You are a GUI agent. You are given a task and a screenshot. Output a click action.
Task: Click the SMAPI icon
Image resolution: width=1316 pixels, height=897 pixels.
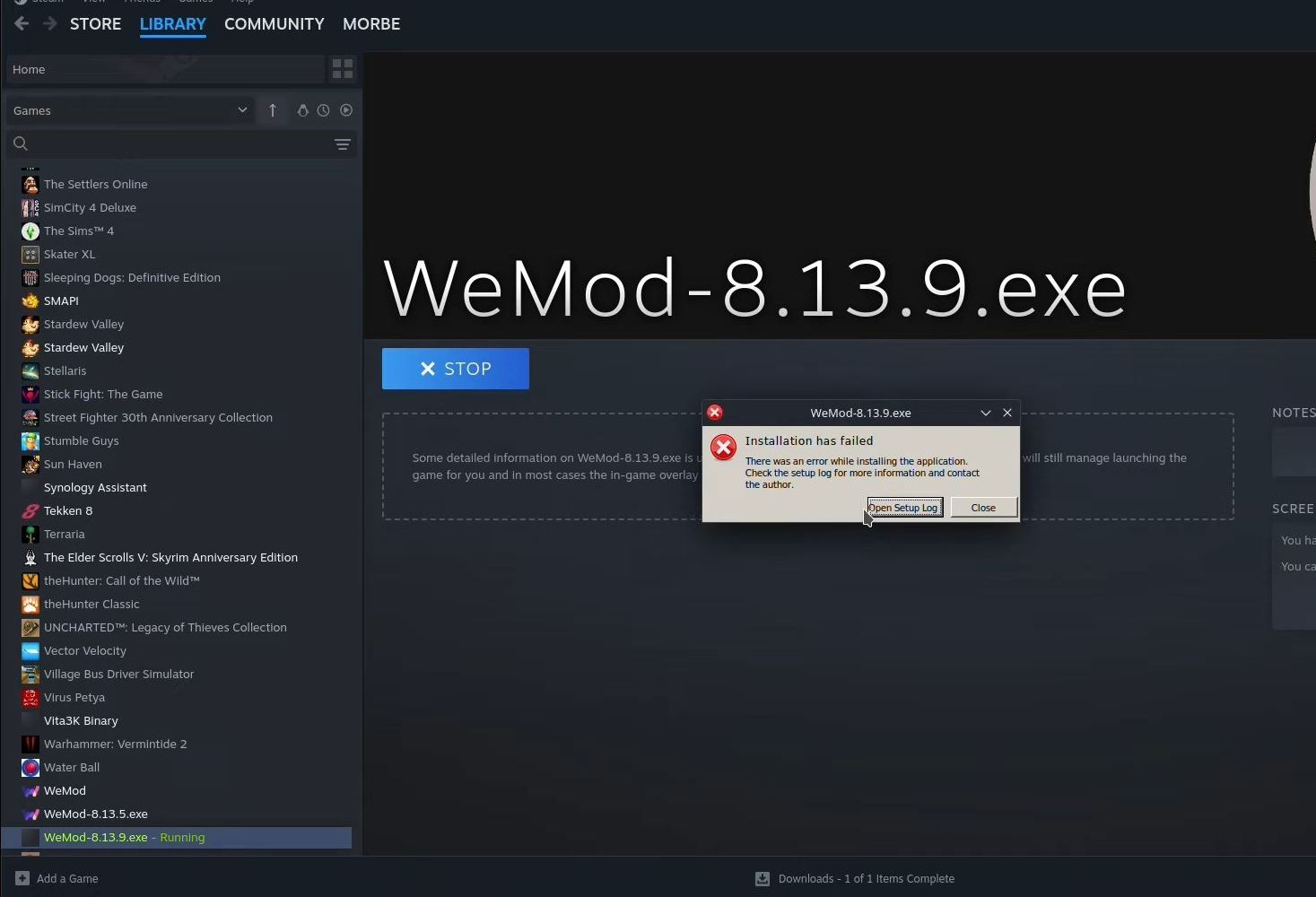(x=31, y=300)
